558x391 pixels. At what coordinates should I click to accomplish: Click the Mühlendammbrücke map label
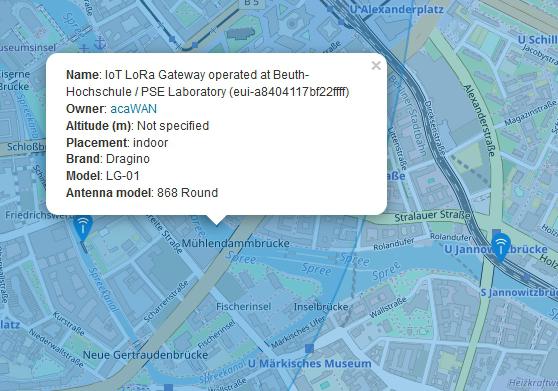click(x=236, y=243)
